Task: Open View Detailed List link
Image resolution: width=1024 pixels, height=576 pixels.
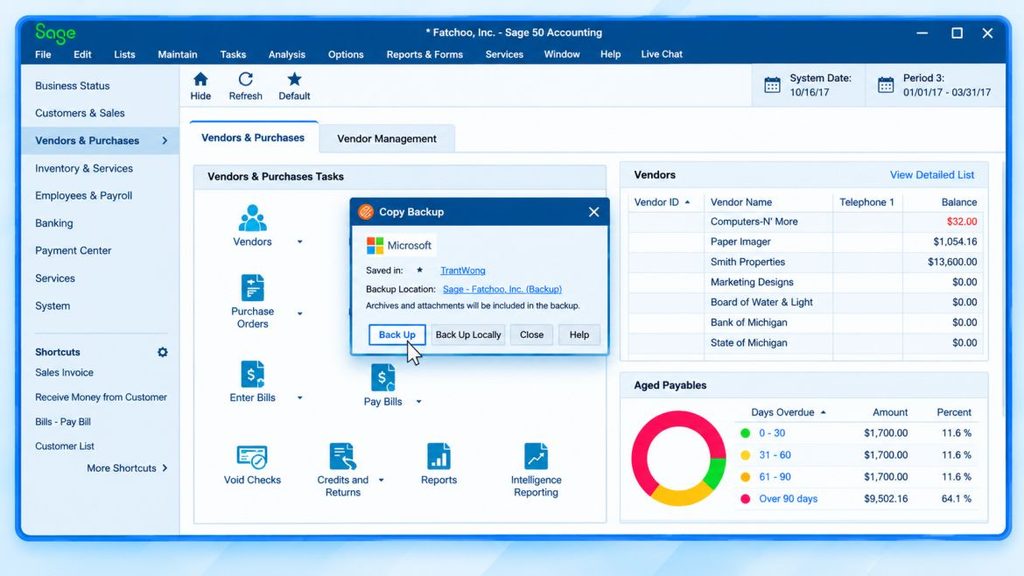Action: 932,175
